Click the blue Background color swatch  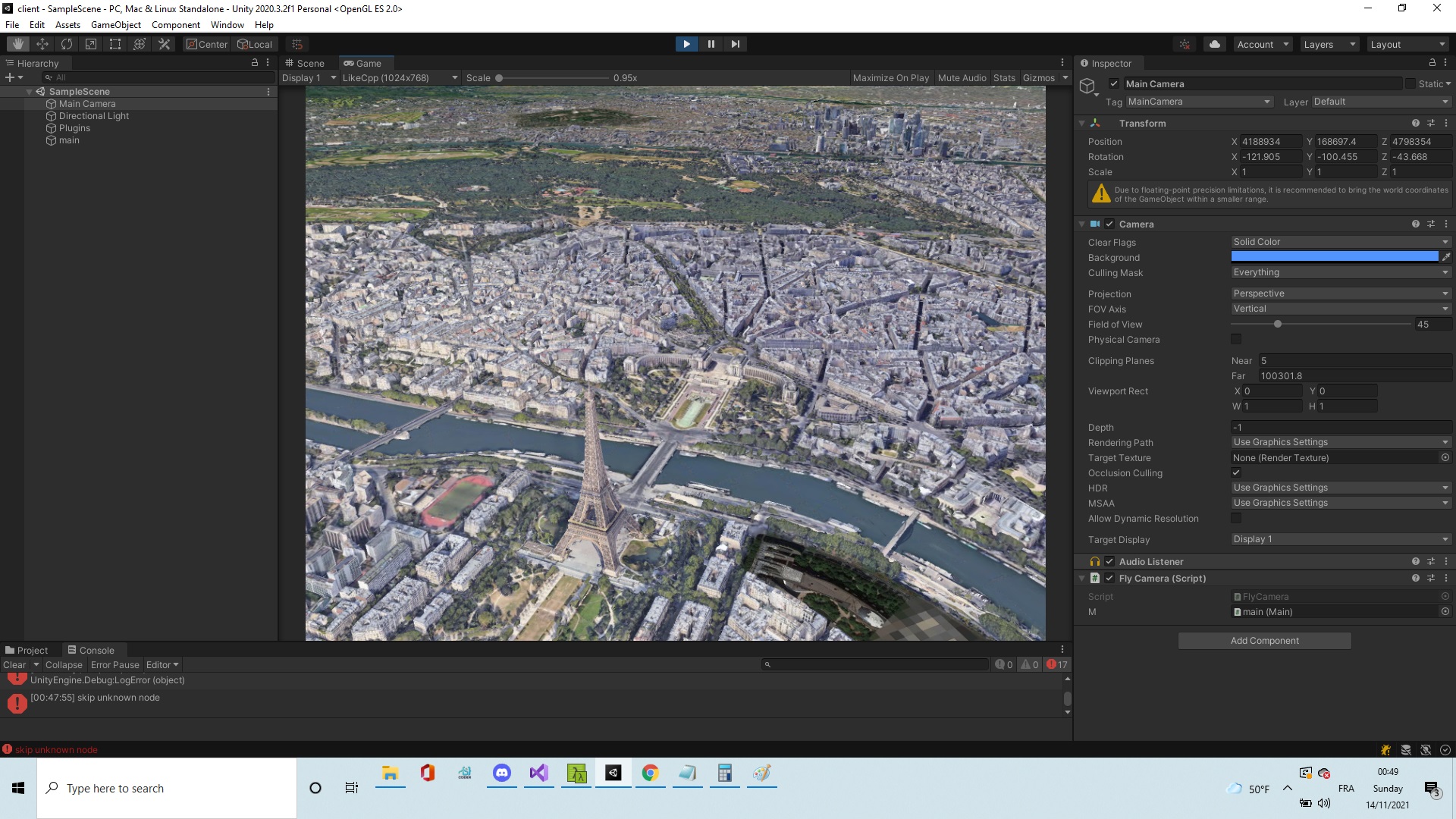tap(1334, 257)
